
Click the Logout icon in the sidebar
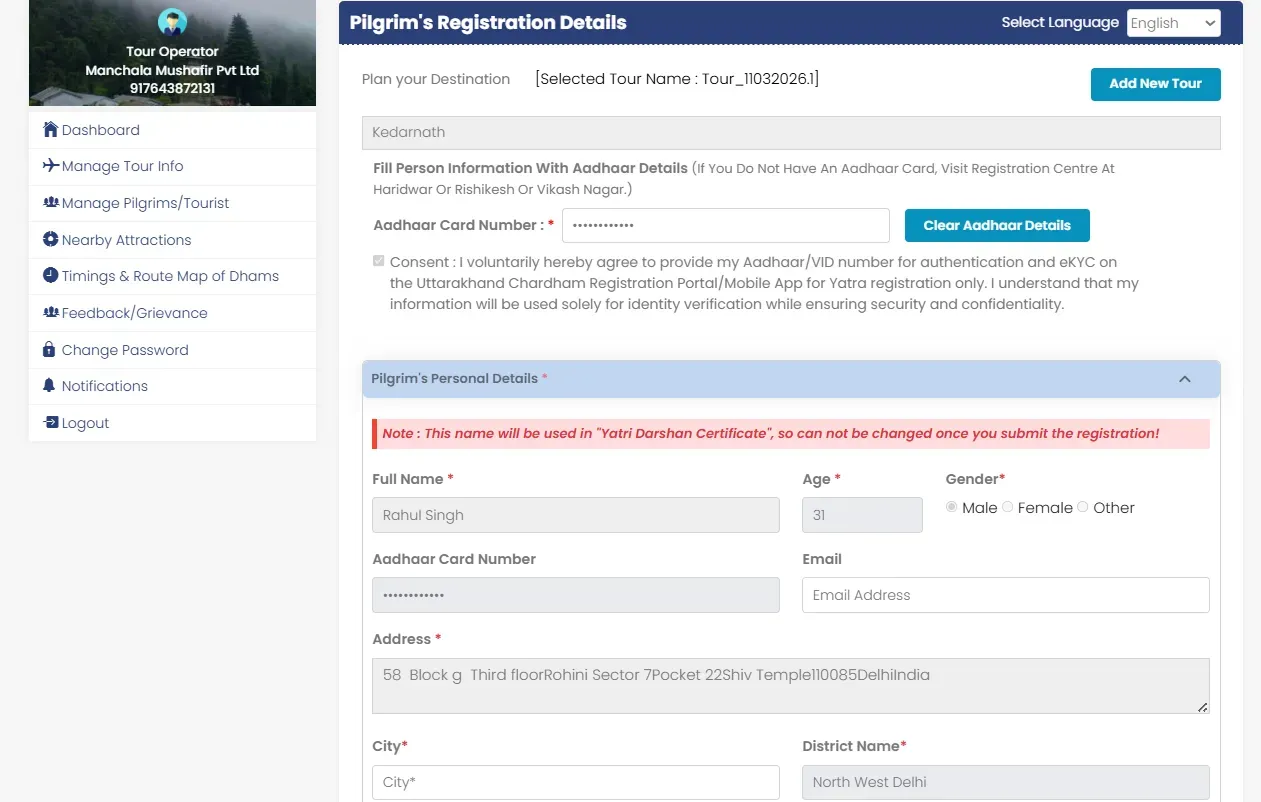pos(49,422)
